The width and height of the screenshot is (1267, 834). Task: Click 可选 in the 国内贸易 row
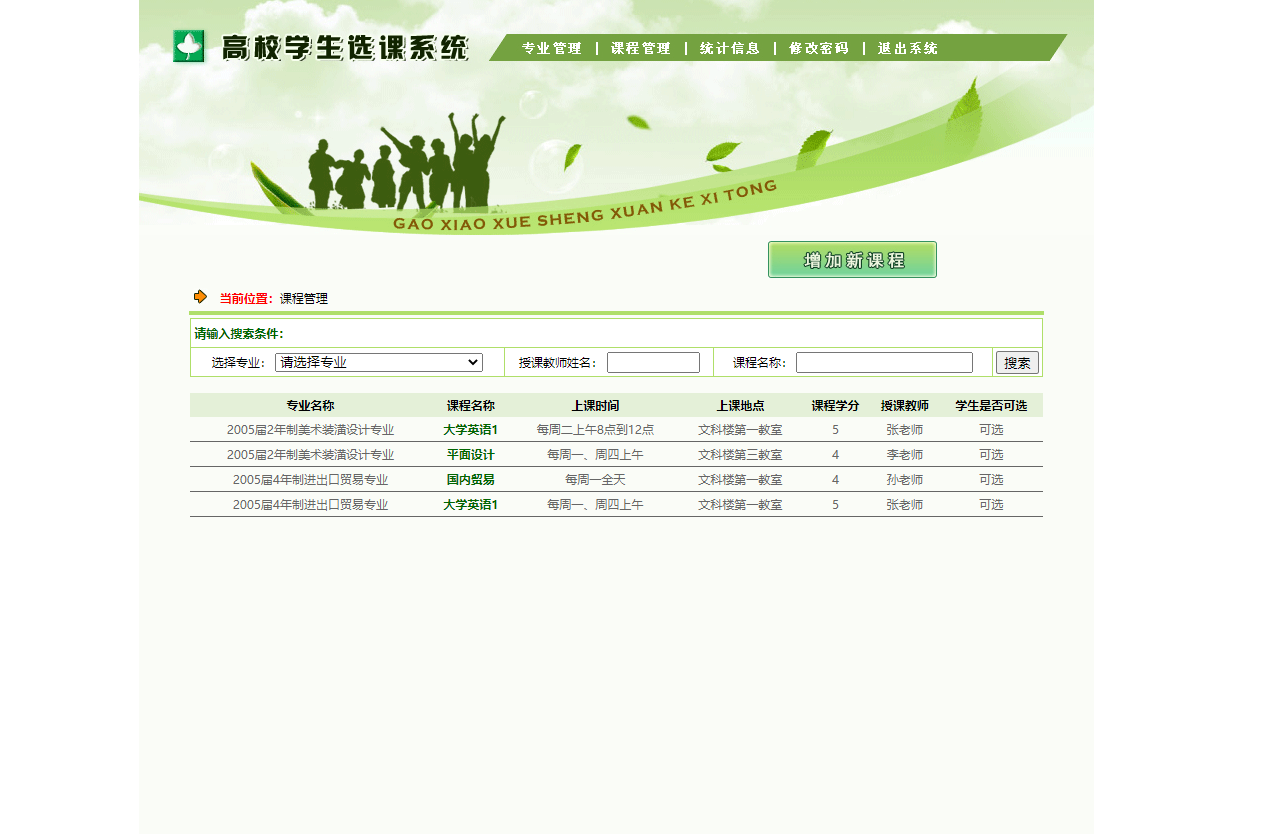tap(992, 479)
